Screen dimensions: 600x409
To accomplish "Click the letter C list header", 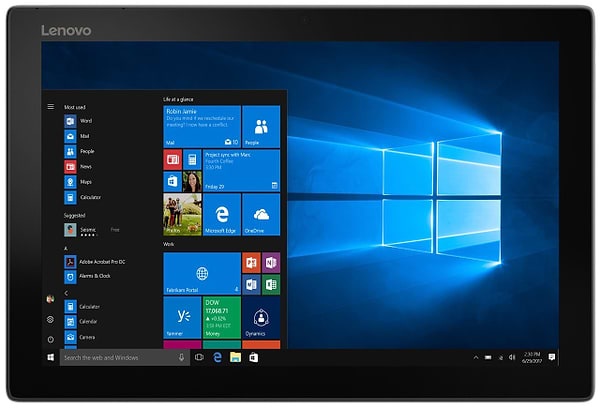I will (x=66, y=293).
